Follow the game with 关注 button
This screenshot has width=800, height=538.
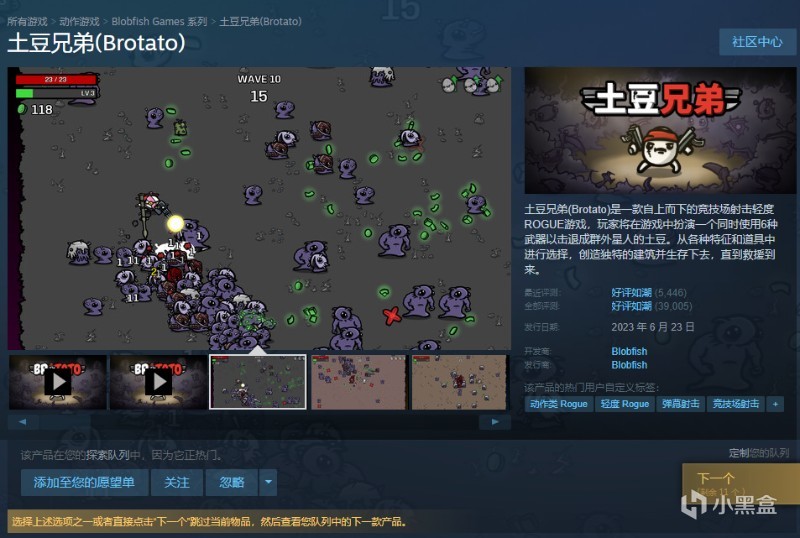177,482
